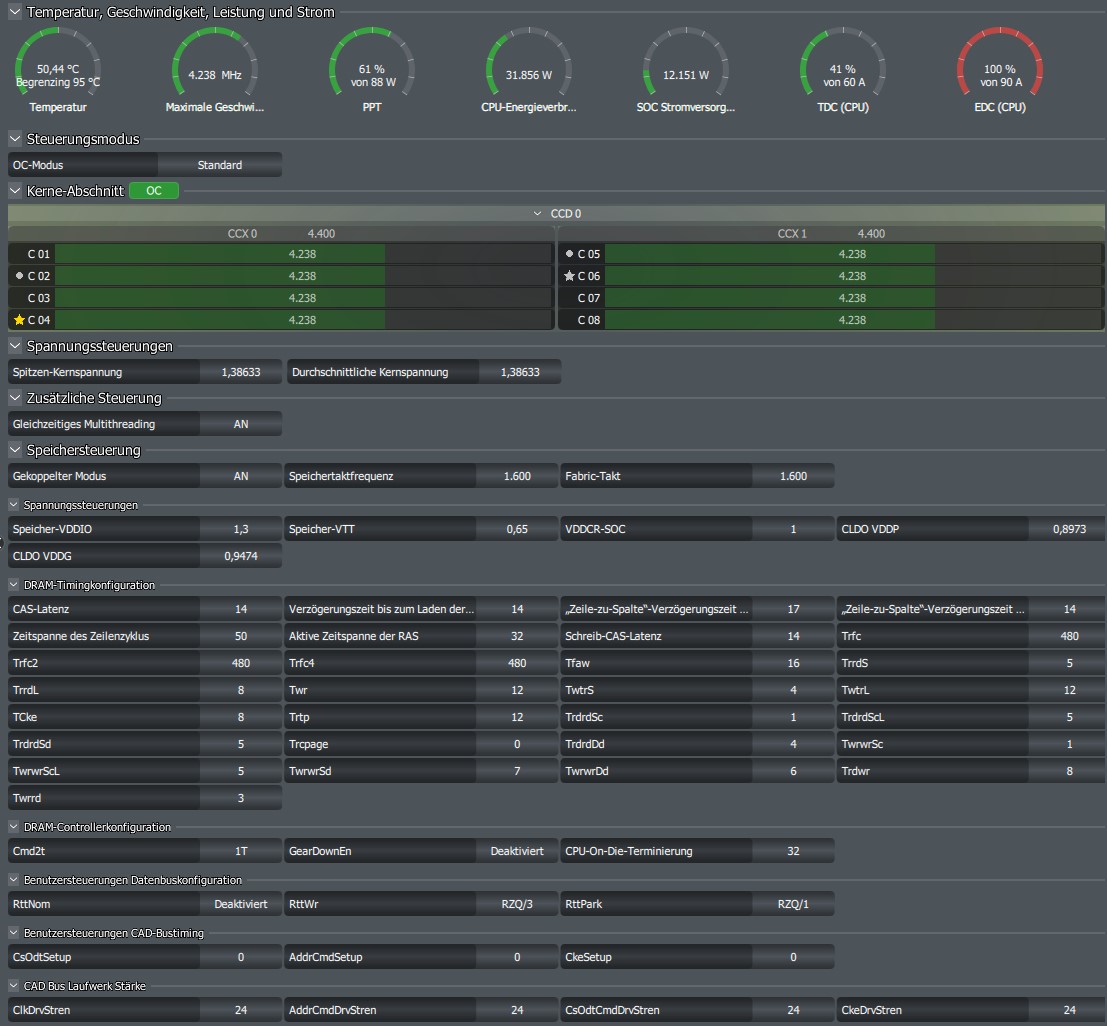Click the ClkDrvStren value 24

tap(241, 1010)
